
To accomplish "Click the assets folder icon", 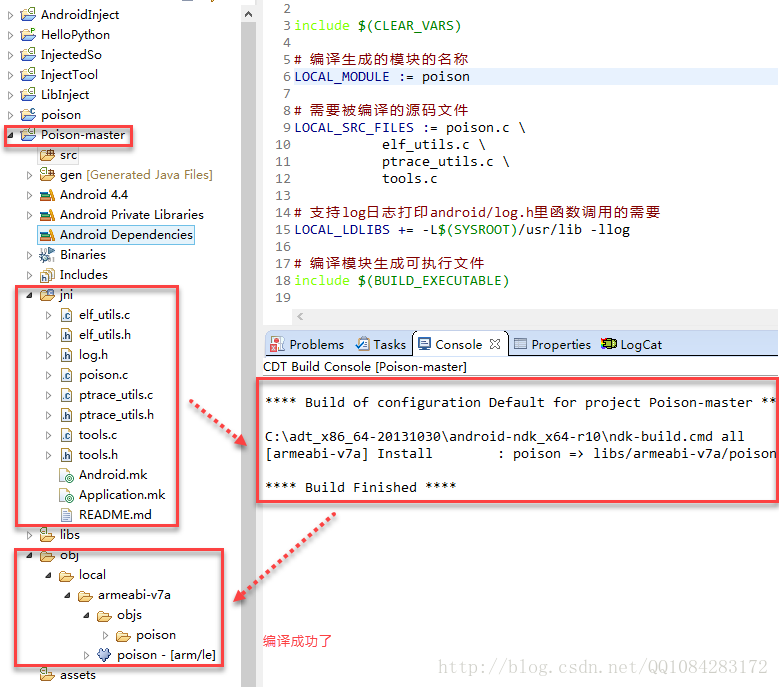I will [x=47, y=675].
